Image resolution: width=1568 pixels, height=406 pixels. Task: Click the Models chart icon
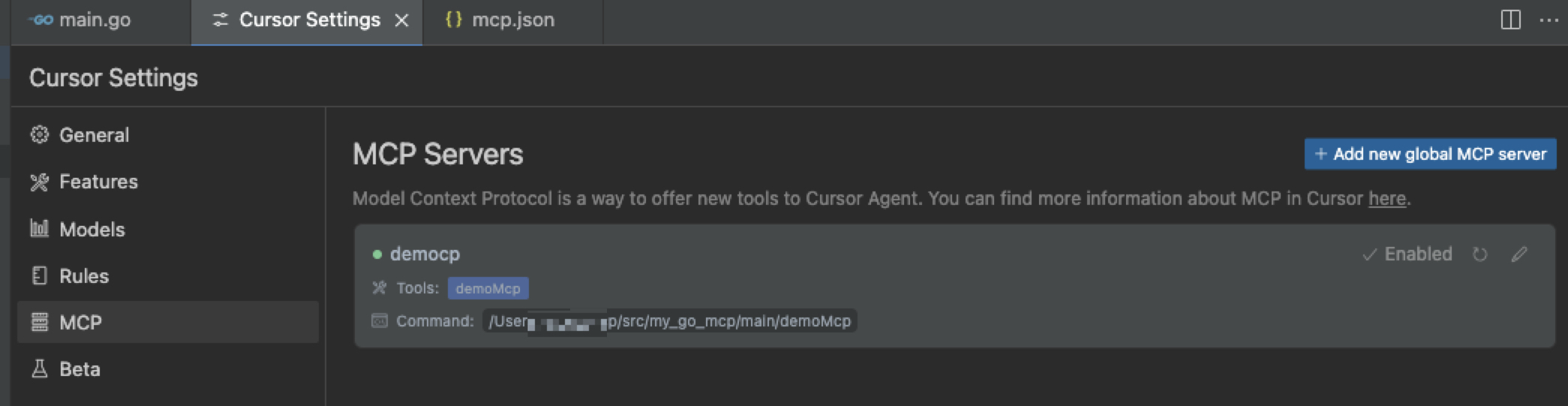[39, 229]
